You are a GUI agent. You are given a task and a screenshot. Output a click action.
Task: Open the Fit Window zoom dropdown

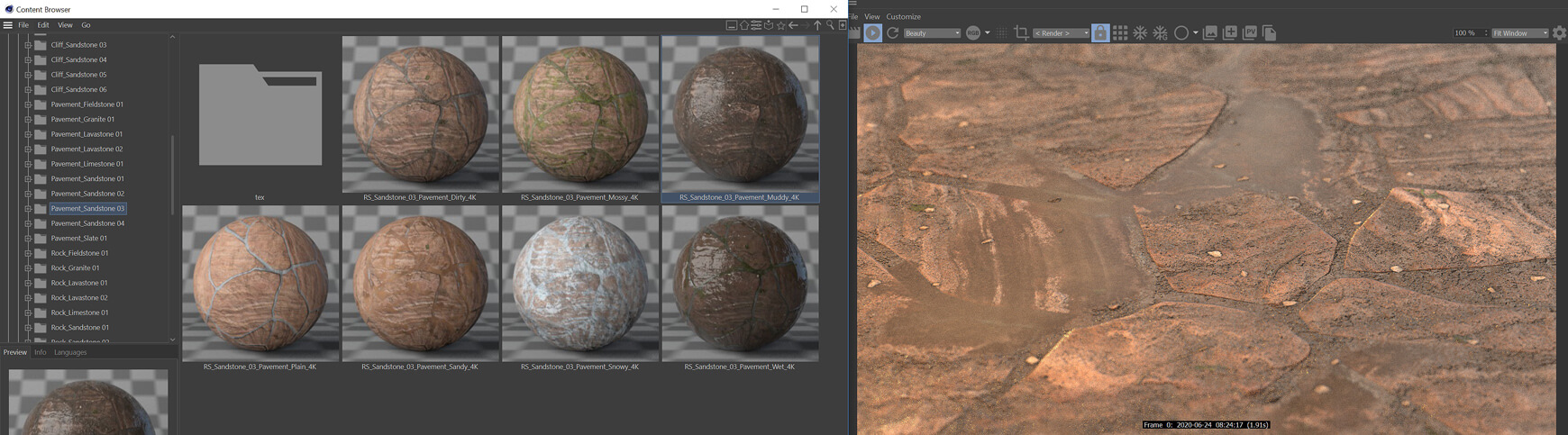pyautogui.click(x=1520, y=33)
